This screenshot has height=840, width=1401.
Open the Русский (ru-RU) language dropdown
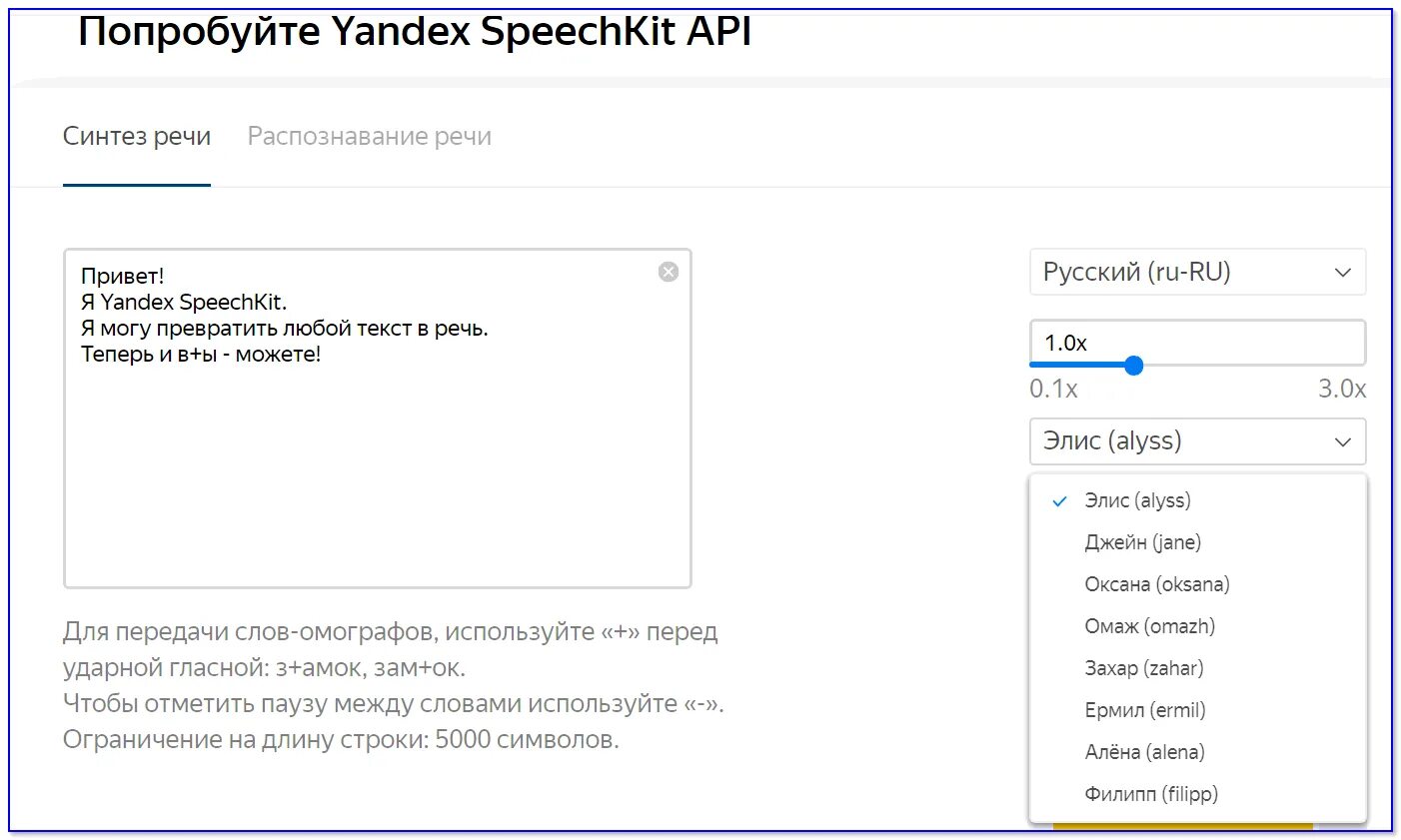(x=1197, y=272)
